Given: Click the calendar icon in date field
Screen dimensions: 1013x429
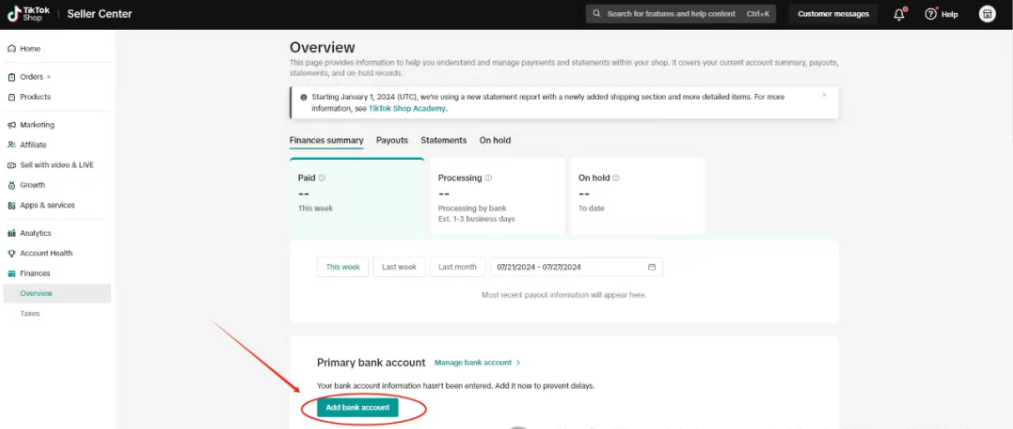Looking at the screenshot, I should [x=652, y=267].
